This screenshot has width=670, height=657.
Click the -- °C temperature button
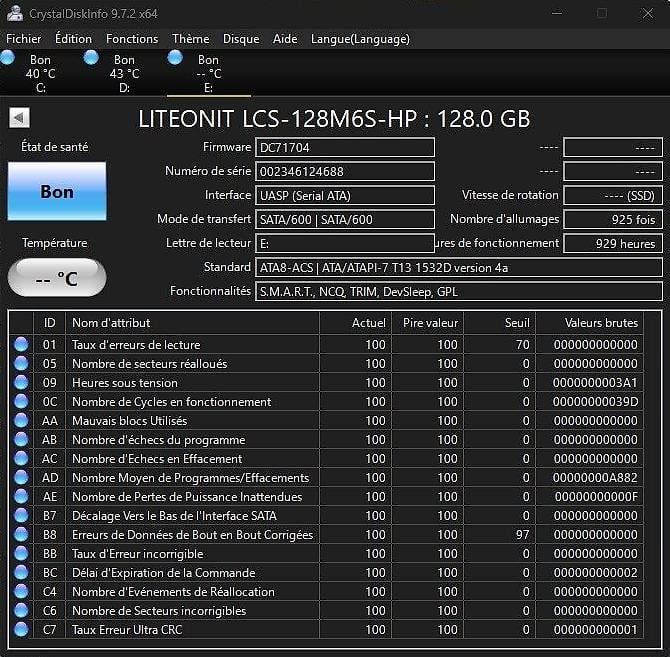click(57, 278)
